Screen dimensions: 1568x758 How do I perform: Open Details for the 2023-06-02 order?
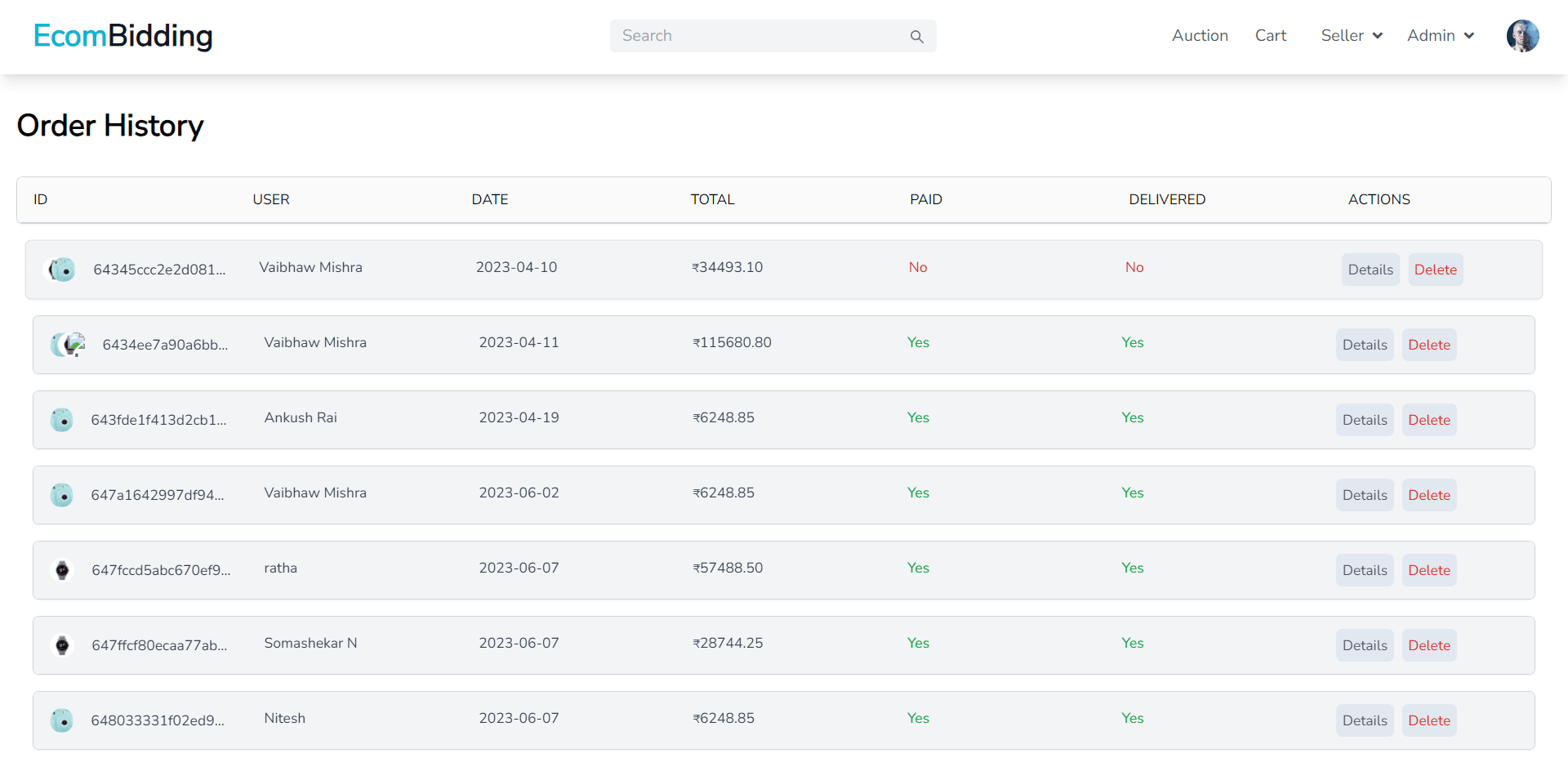pos(1365,495)
